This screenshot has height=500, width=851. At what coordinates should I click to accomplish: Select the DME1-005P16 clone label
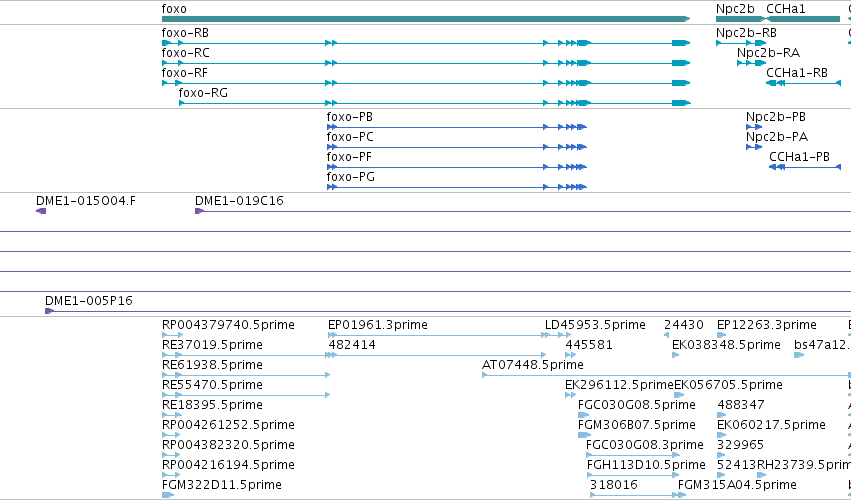(x=88, y=301)
